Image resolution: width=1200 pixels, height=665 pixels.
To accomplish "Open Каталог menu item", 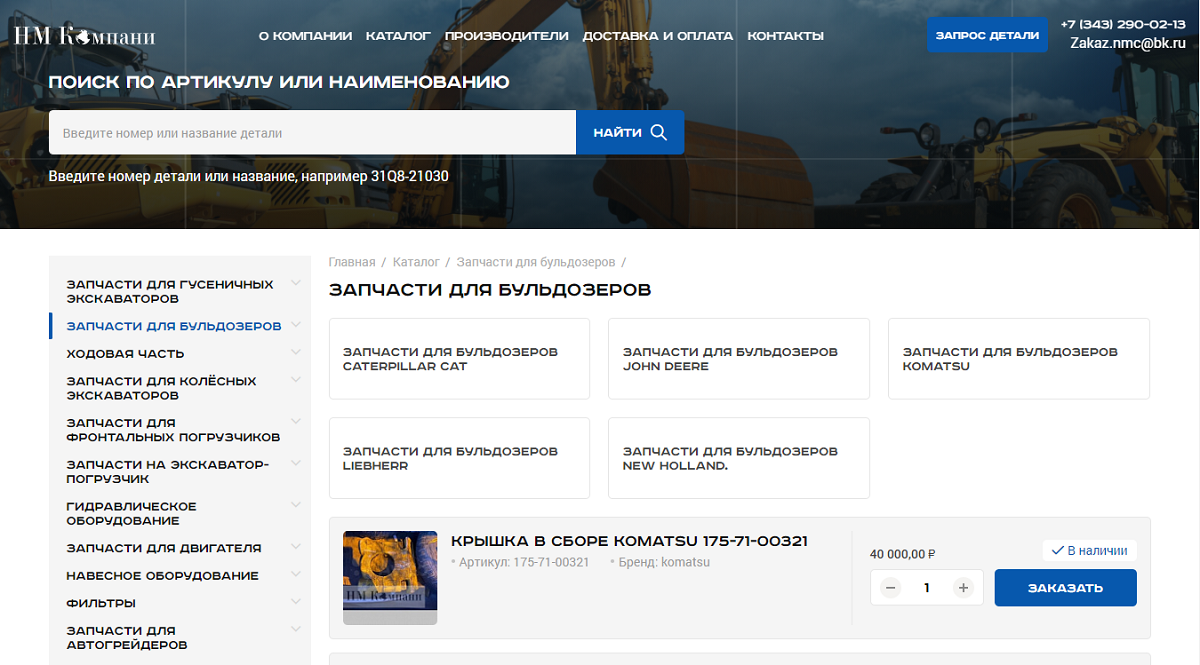I will [398, 36].
